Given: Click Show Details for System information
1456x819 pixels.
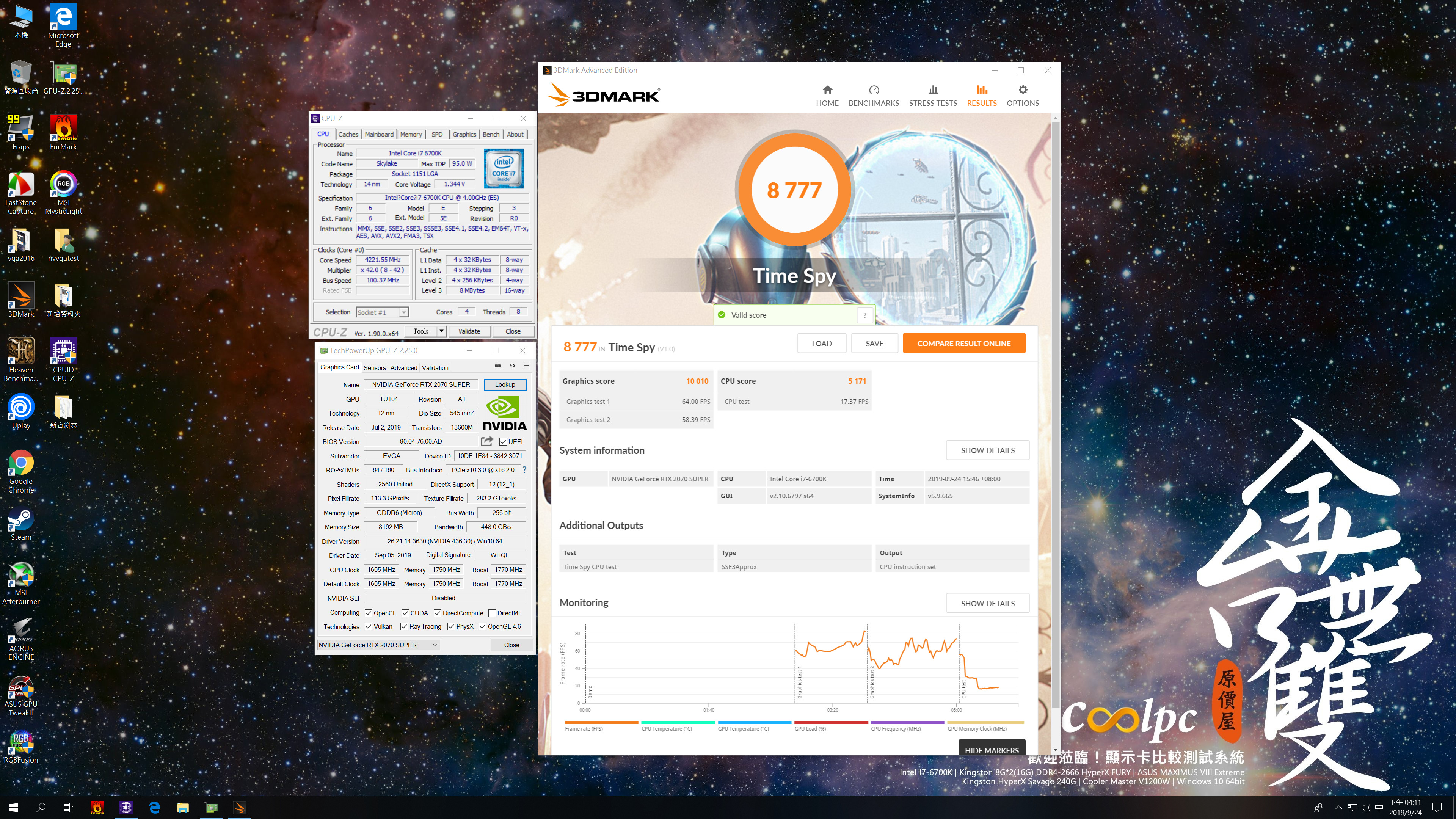Looking at the screenshot, I should (x=987, y=450).
